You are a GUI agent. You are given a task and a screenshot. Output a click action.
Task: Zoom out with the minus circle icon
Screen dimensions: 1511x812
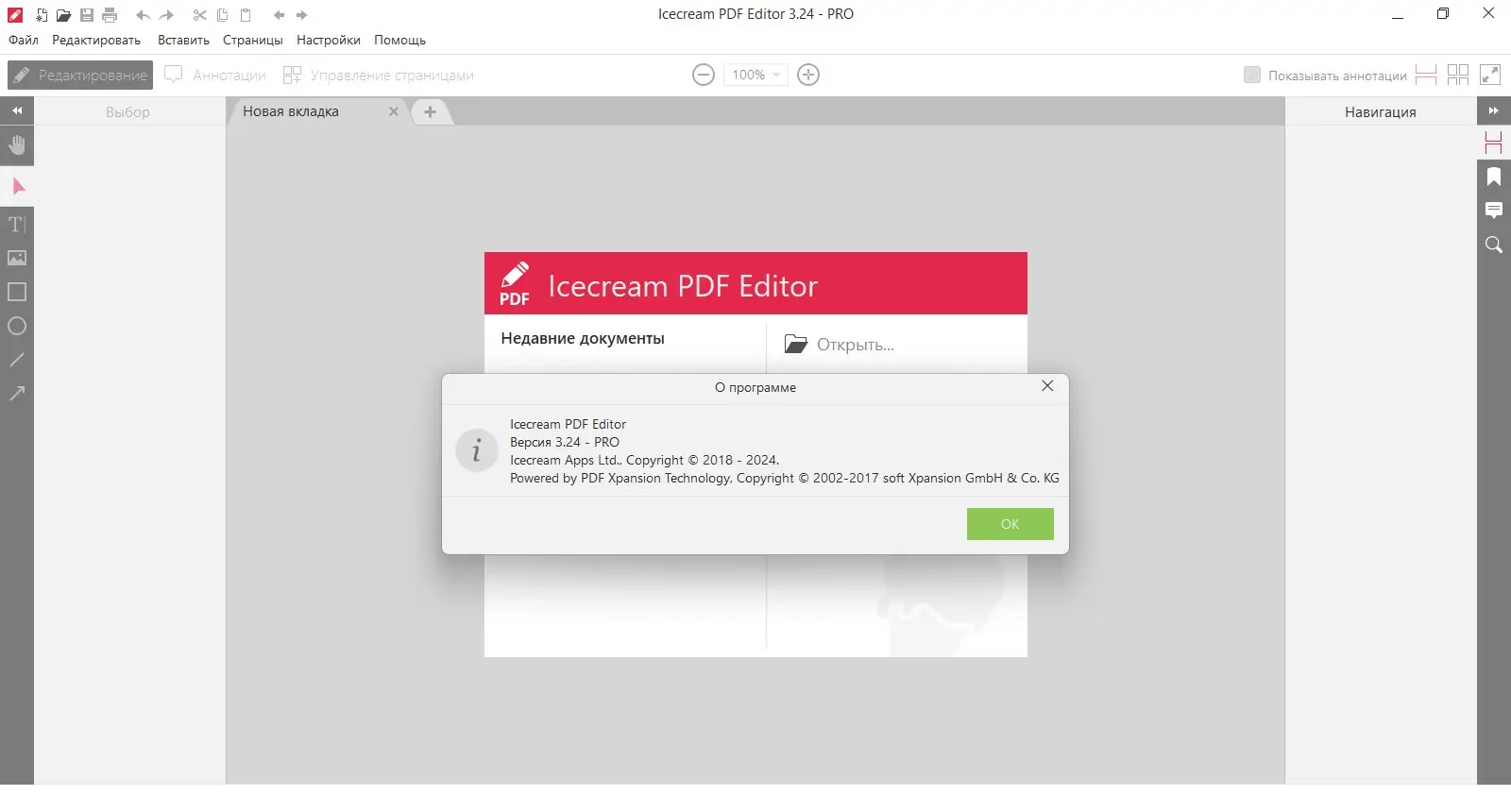point(704,75)
